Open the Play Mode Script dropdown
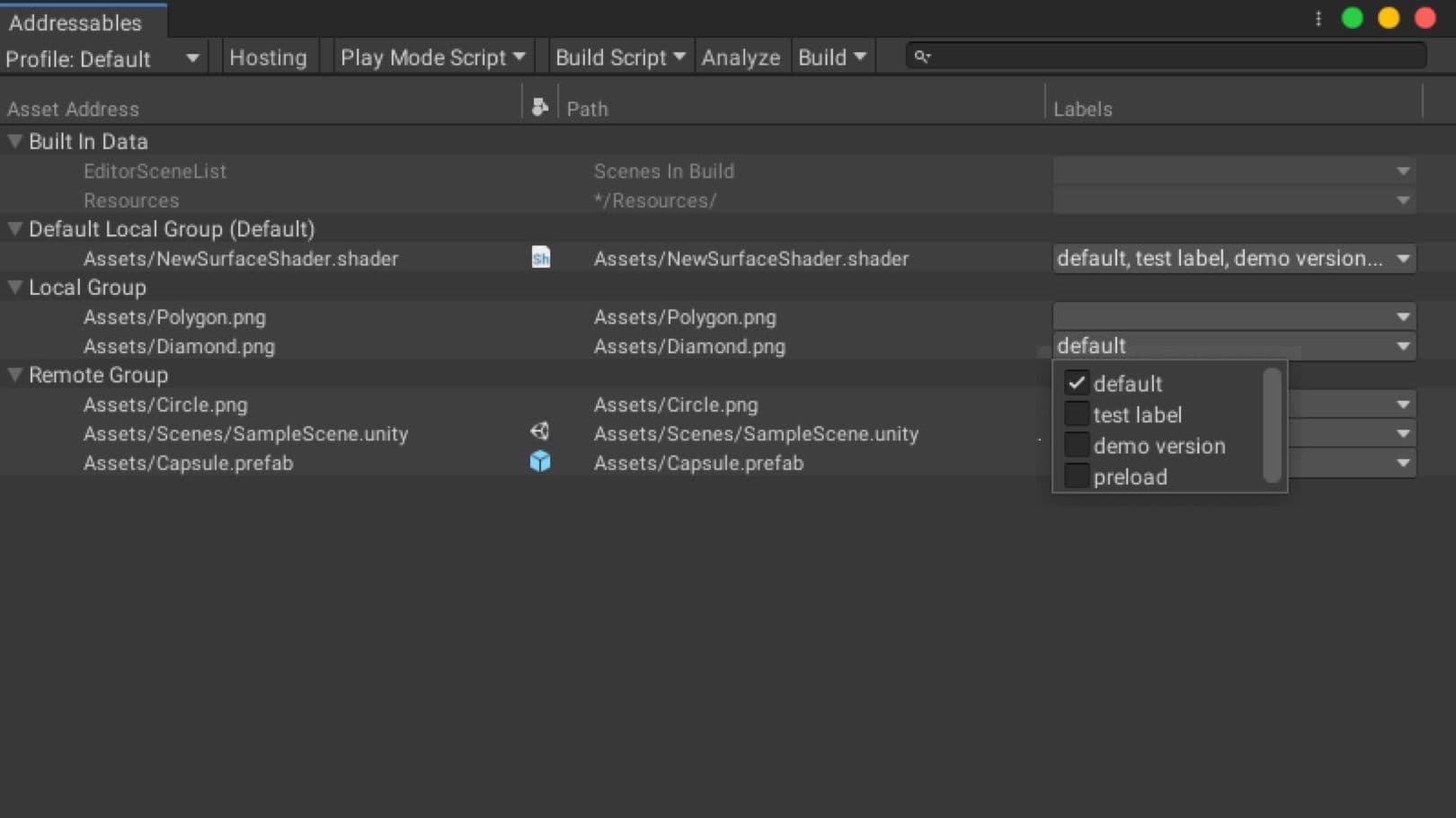This screenshot has height=818, width=1456. (431, 56)
